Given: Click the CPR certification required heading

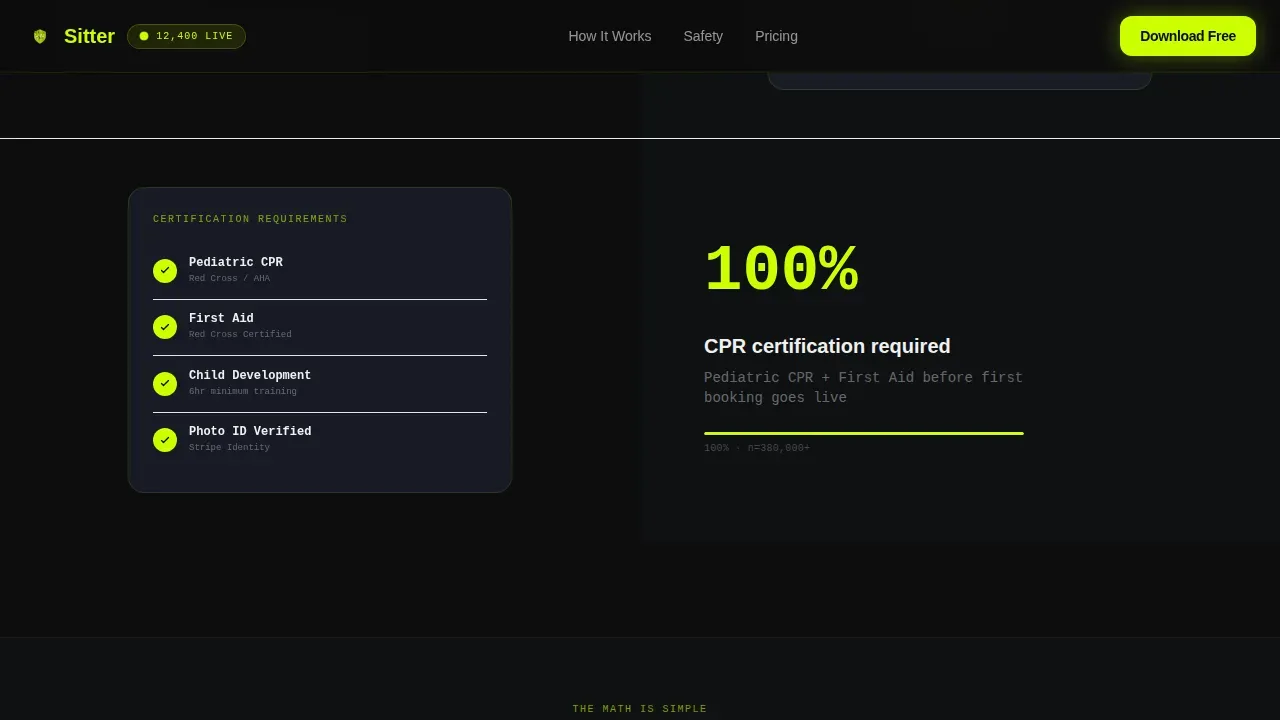Looking at the screenshot, I should point(827,346).
